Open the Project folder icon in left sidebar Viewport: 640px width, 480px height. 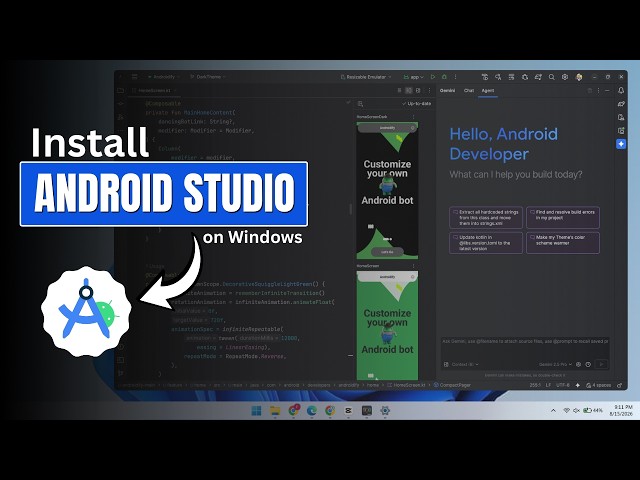point(121,91)
